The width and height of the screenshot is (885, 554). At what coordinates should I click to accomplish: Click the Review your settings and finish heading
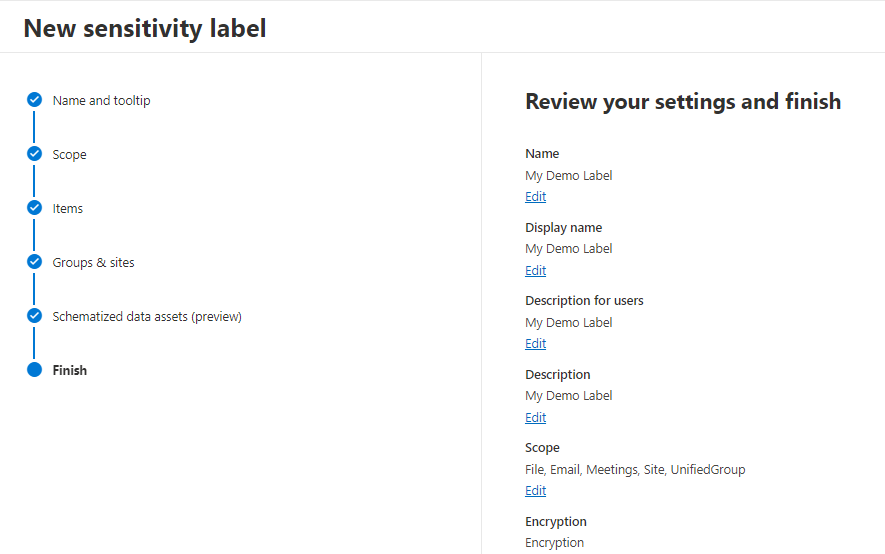click(682, 101)
